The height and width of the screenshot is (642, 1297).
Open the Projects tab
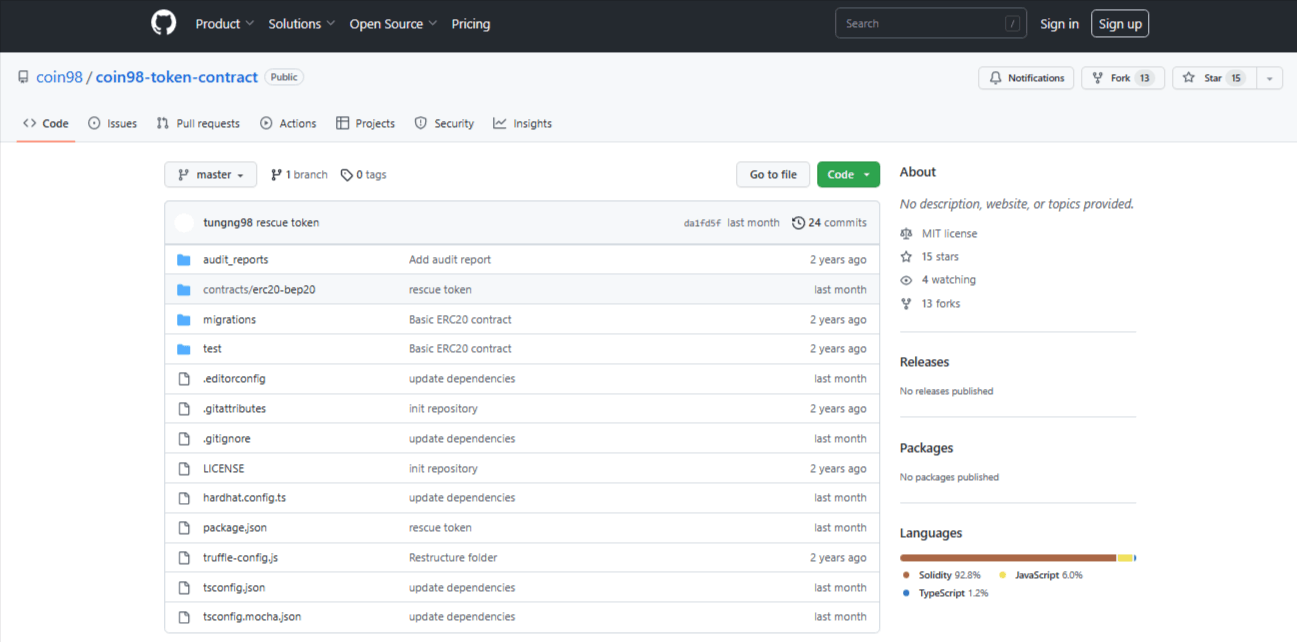[365, 124]
